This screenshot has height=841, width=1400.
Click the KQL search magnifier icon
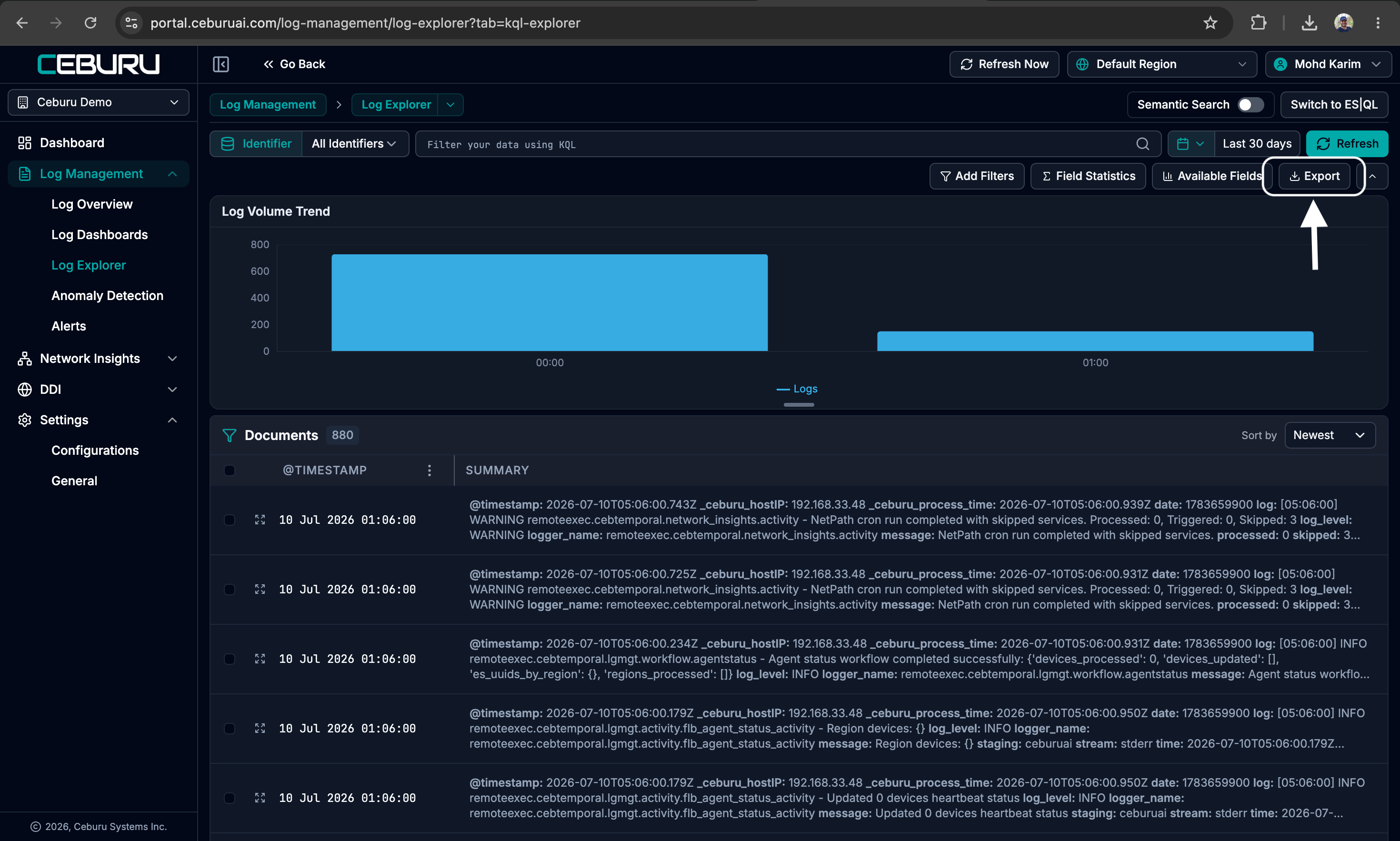[x=1142, y=144]
